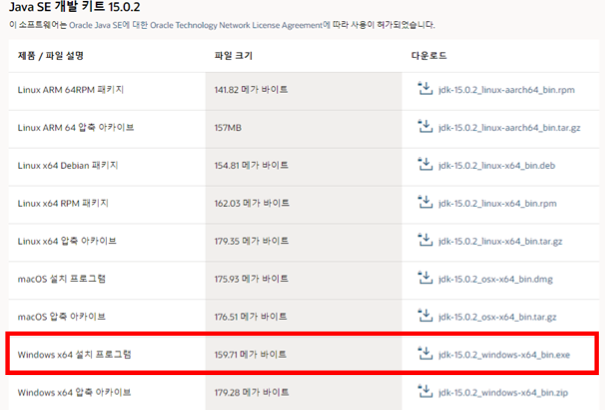Select the macOS 압축 아카이브 label
Screen dimensions: 605x410
(x=62, y=316)
